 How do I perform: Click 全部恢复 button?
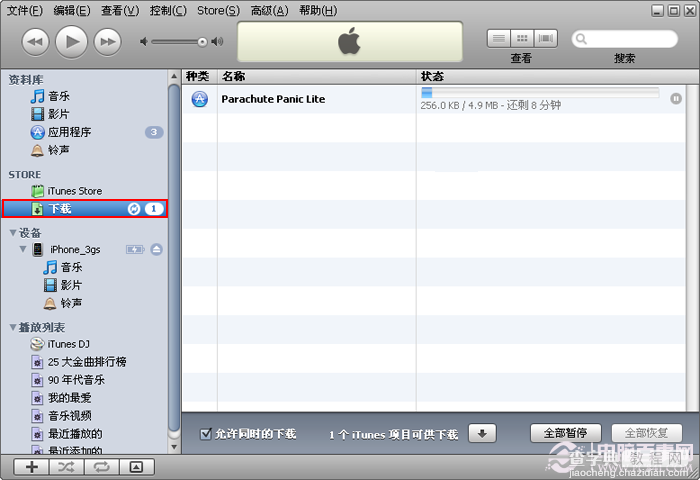click(646, 433)
